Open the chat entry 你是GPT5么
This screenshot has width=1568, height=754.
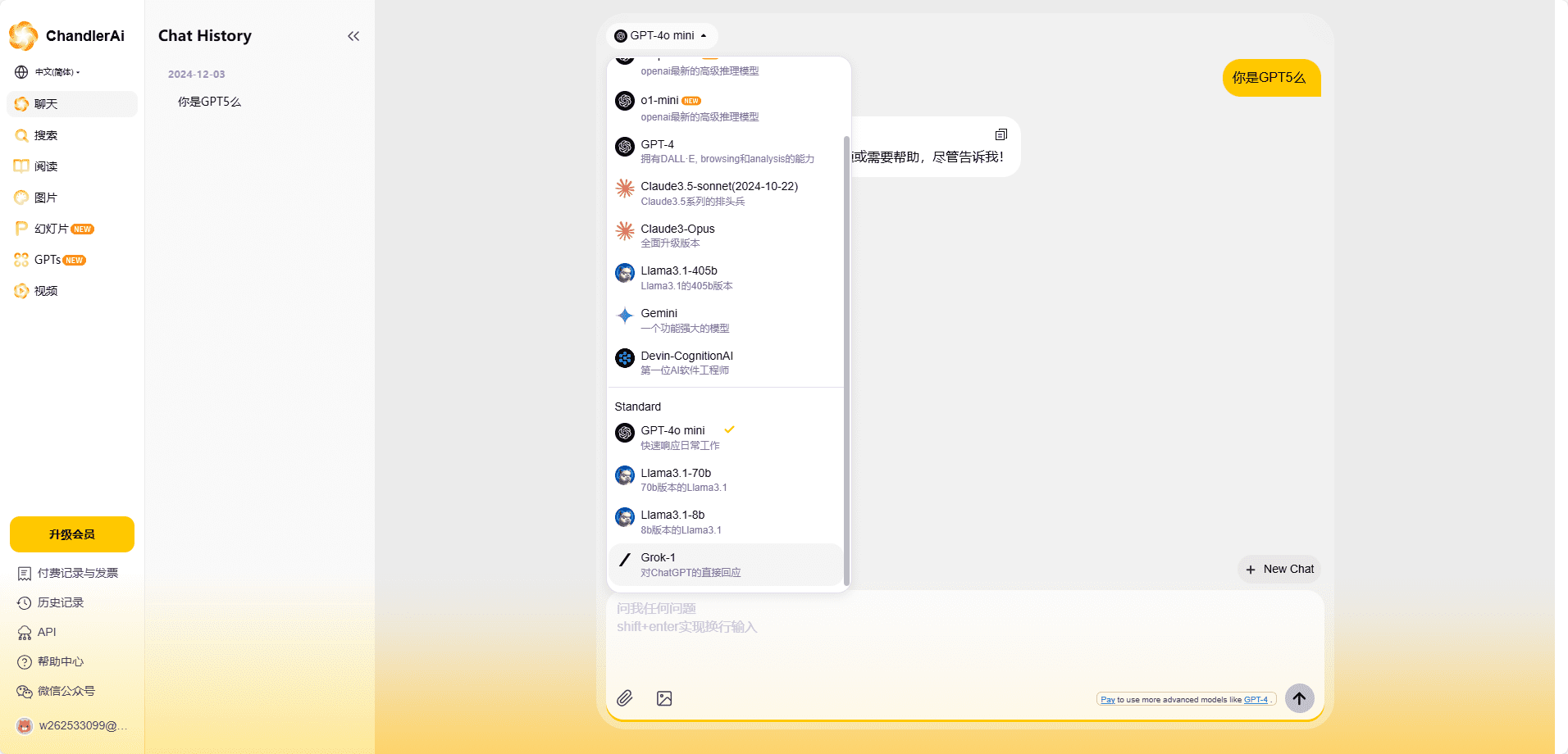pos(210,102)
